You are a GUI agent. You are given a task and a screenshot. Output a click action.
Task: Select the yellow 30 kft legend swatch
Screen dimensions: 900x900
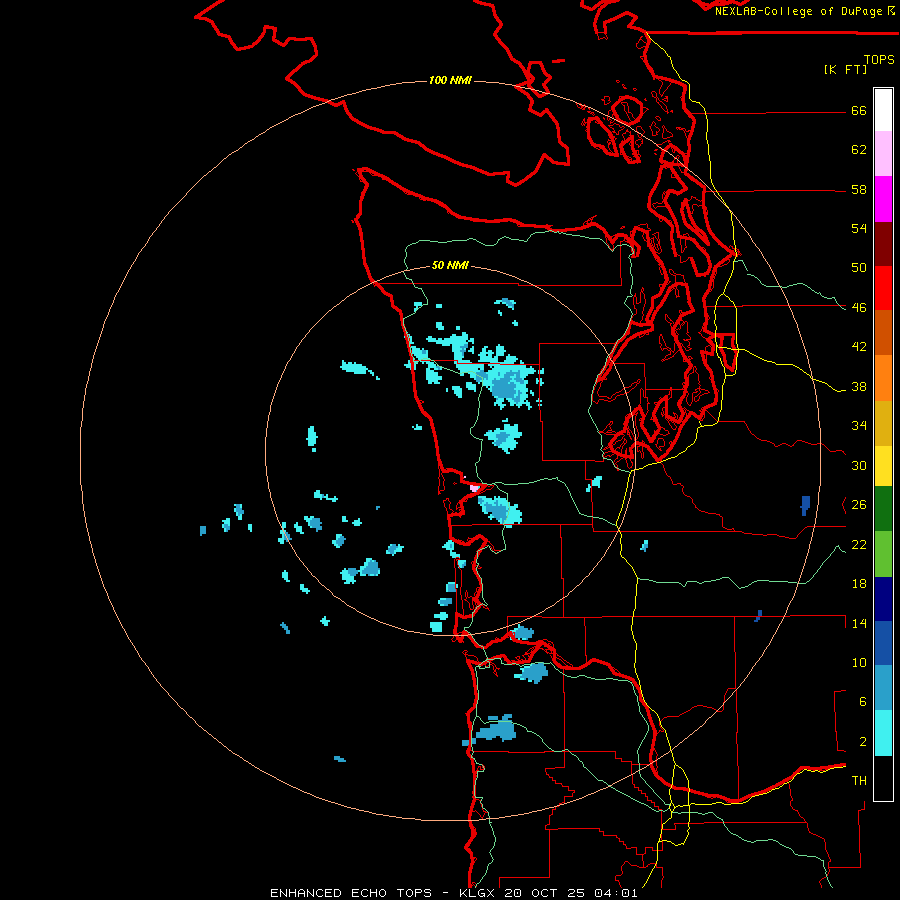pos(883,465)
